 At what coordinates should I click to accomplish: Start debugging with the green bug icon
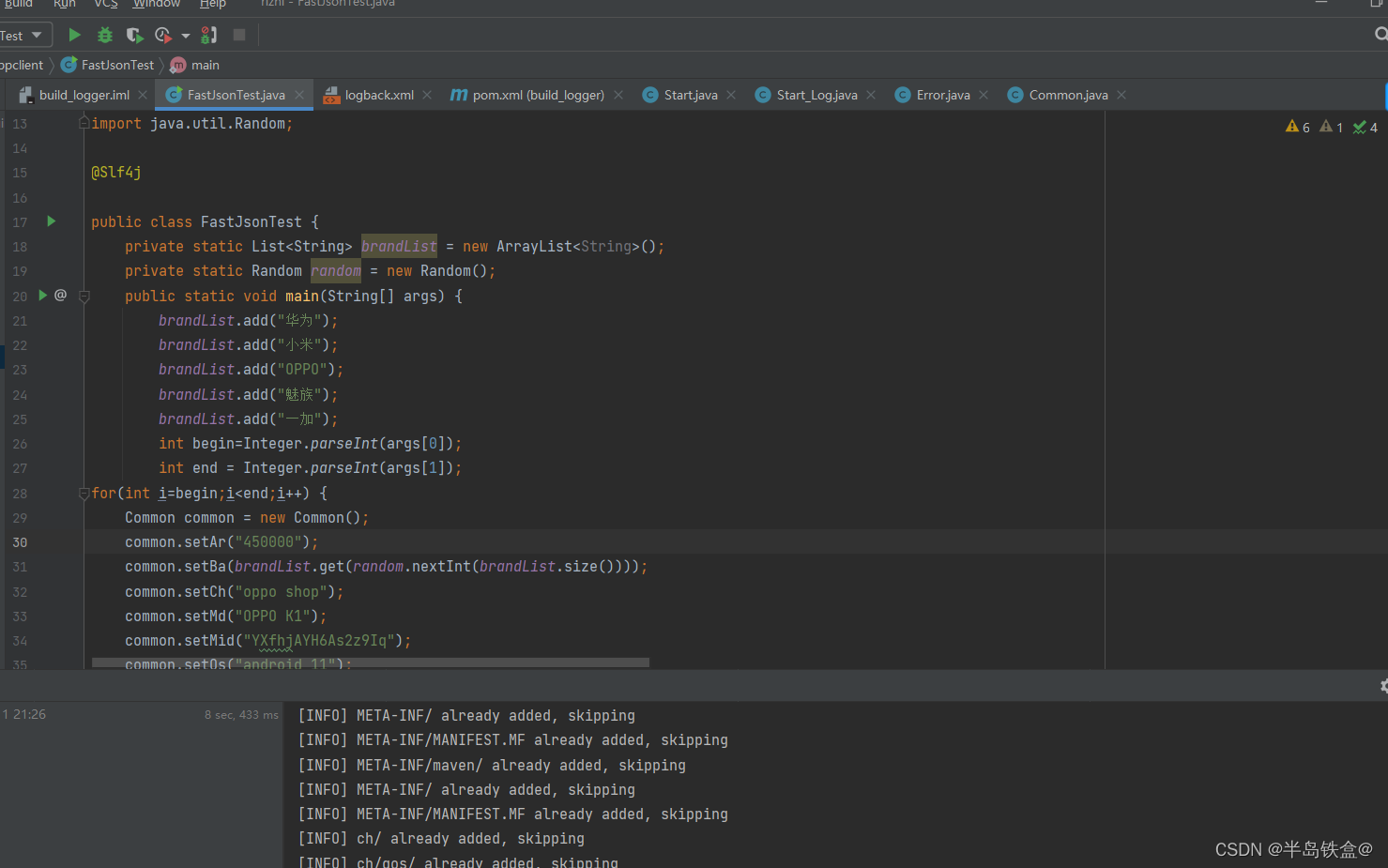pos(105,35)
